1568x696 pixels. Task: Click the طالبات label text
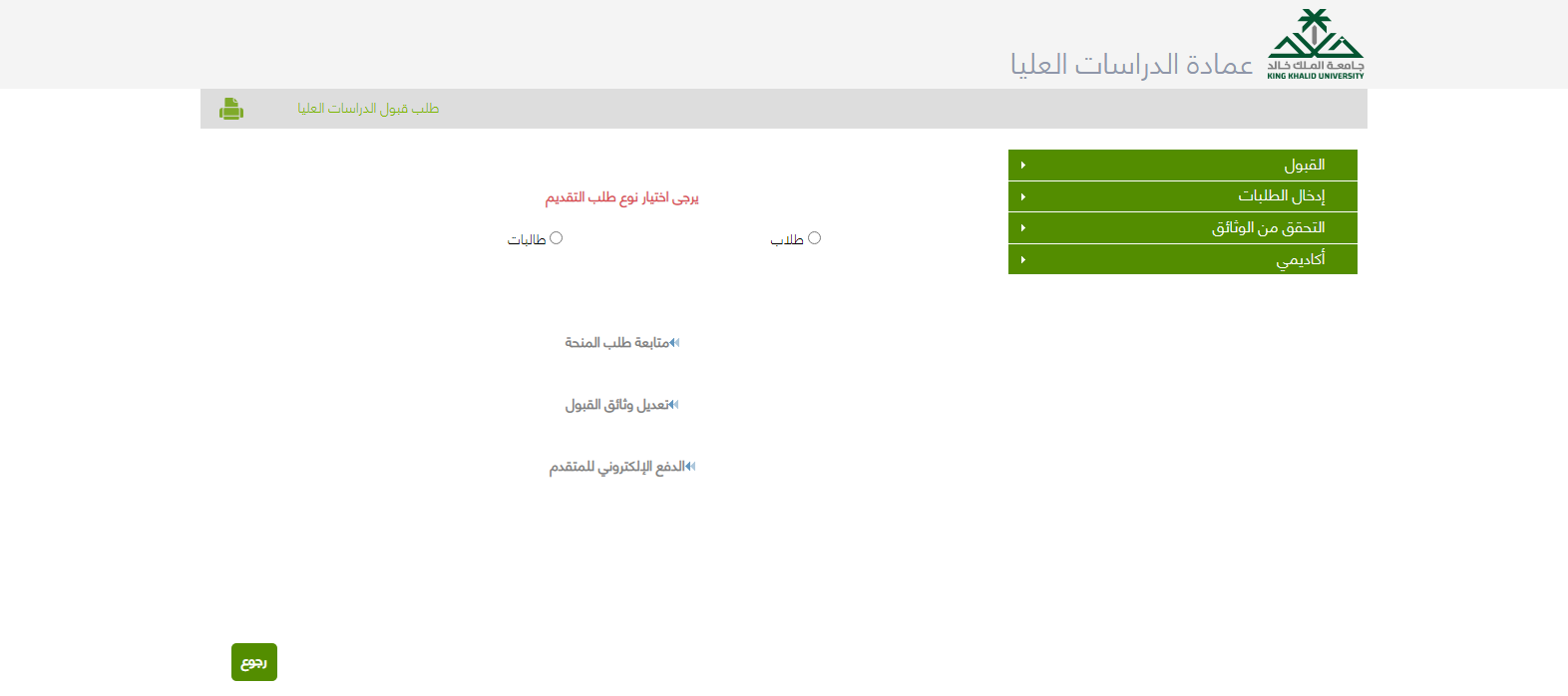tap(527, 240)
